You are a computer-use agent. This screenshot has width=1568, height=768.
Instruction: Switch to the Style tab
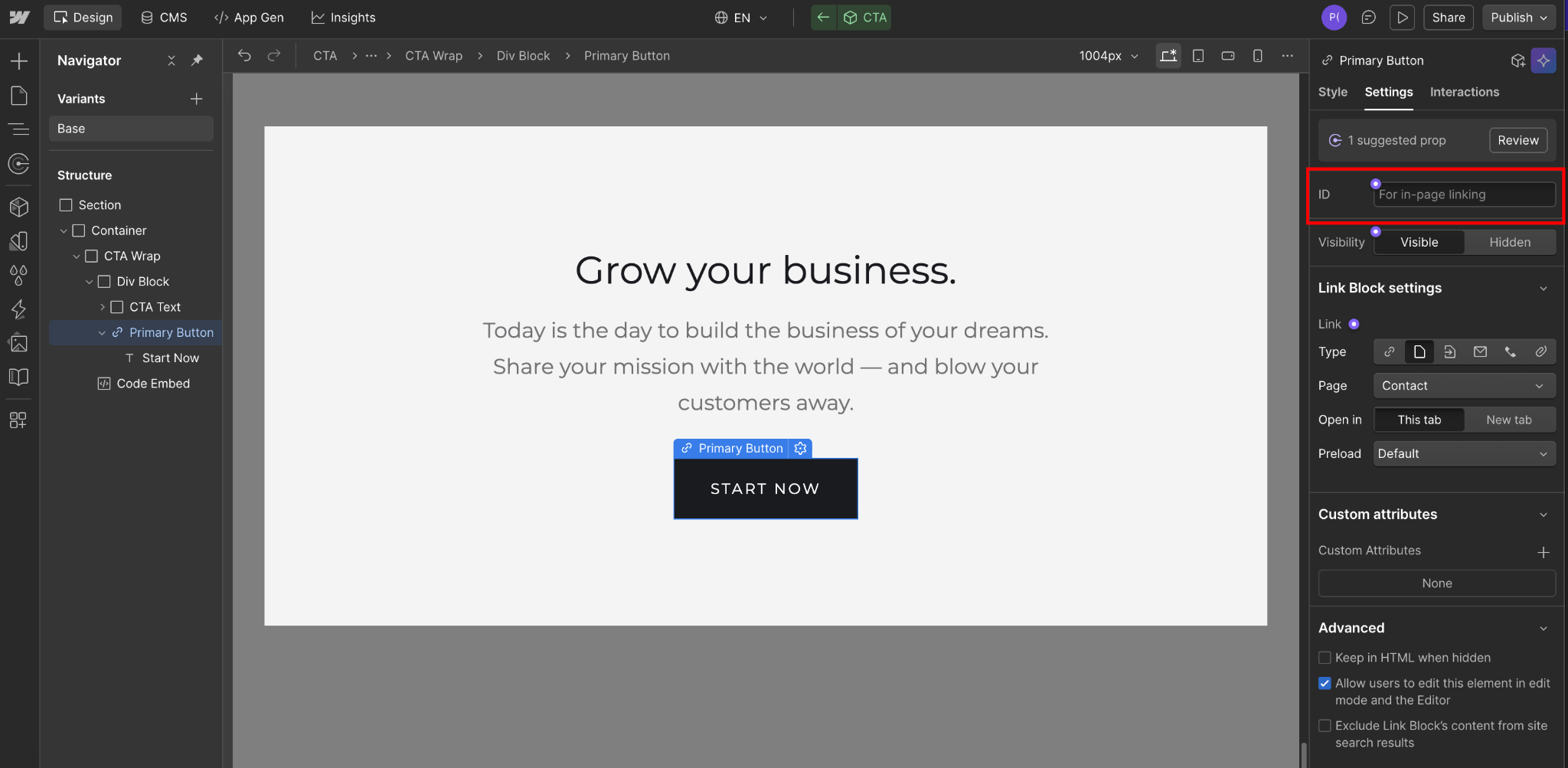tap(1332, 92)
